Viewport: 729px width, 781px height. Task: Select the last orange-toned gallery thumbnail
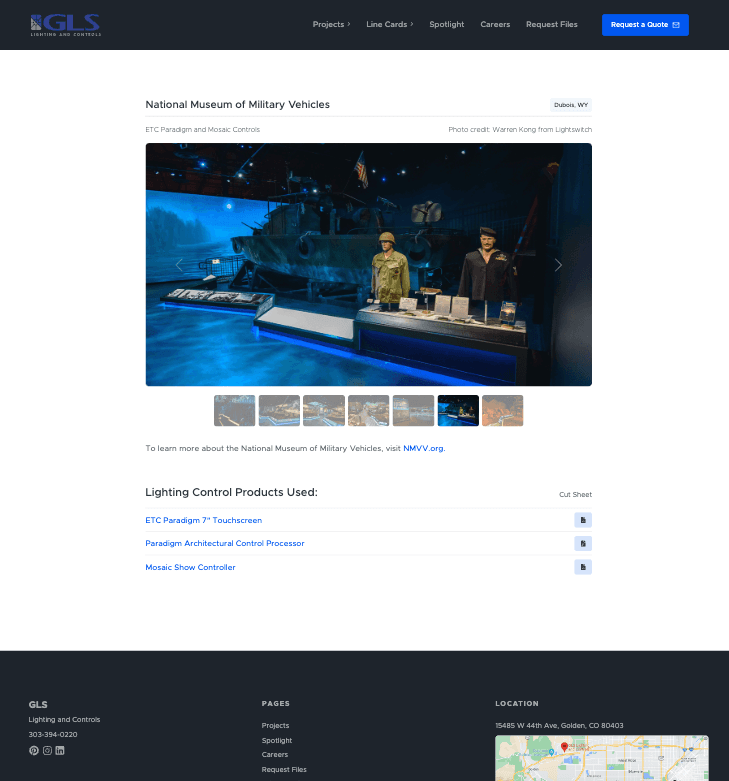click(502, 410)
